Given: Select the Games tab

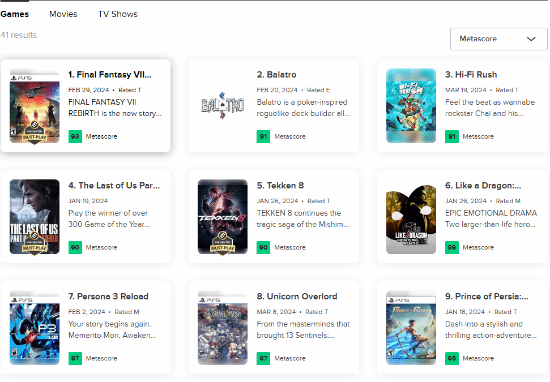Looking at the screenshot, I should [x=14, y=14].
